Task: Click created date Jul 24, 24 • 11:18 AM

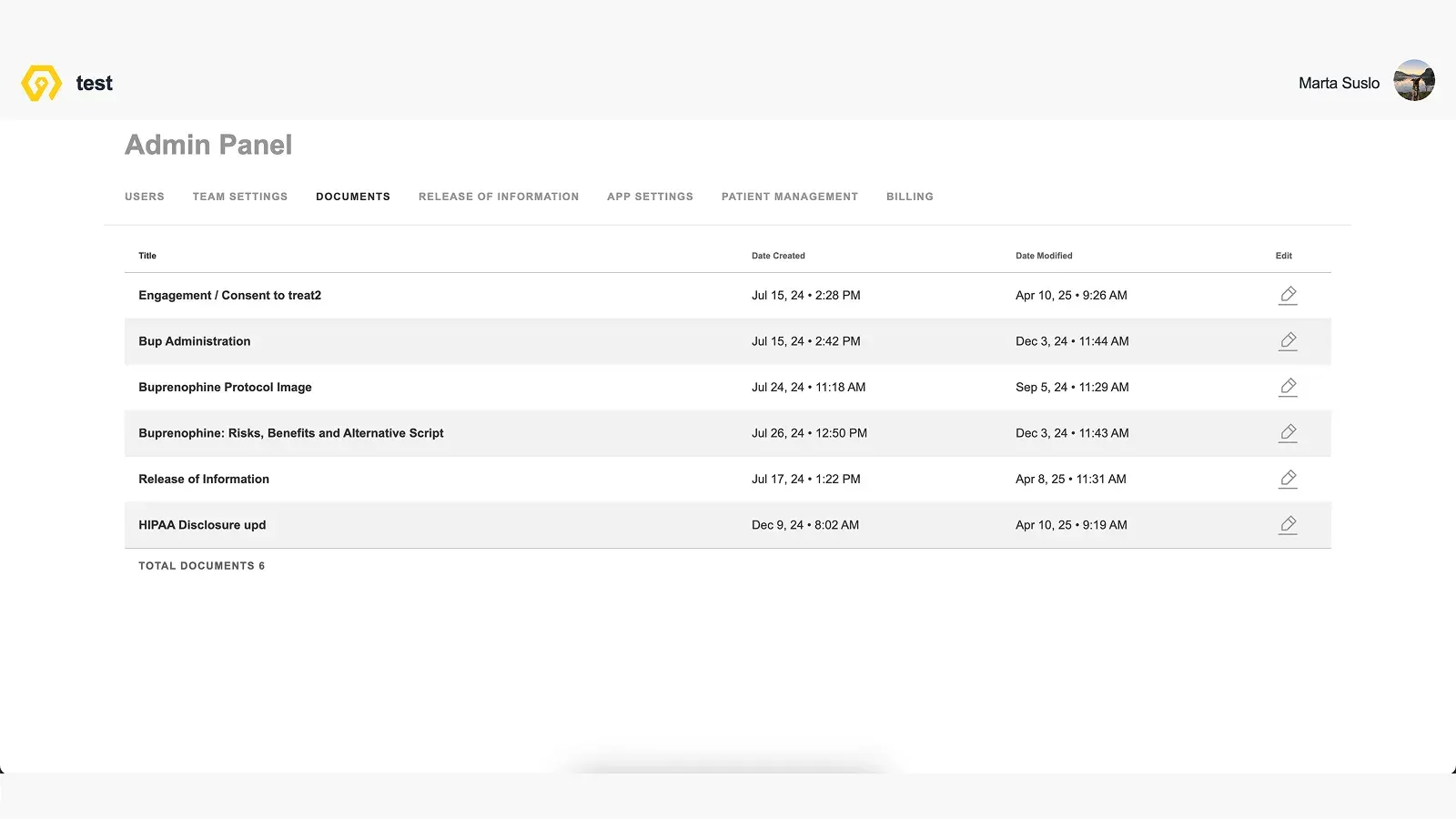Action: [x=809, y=388]
